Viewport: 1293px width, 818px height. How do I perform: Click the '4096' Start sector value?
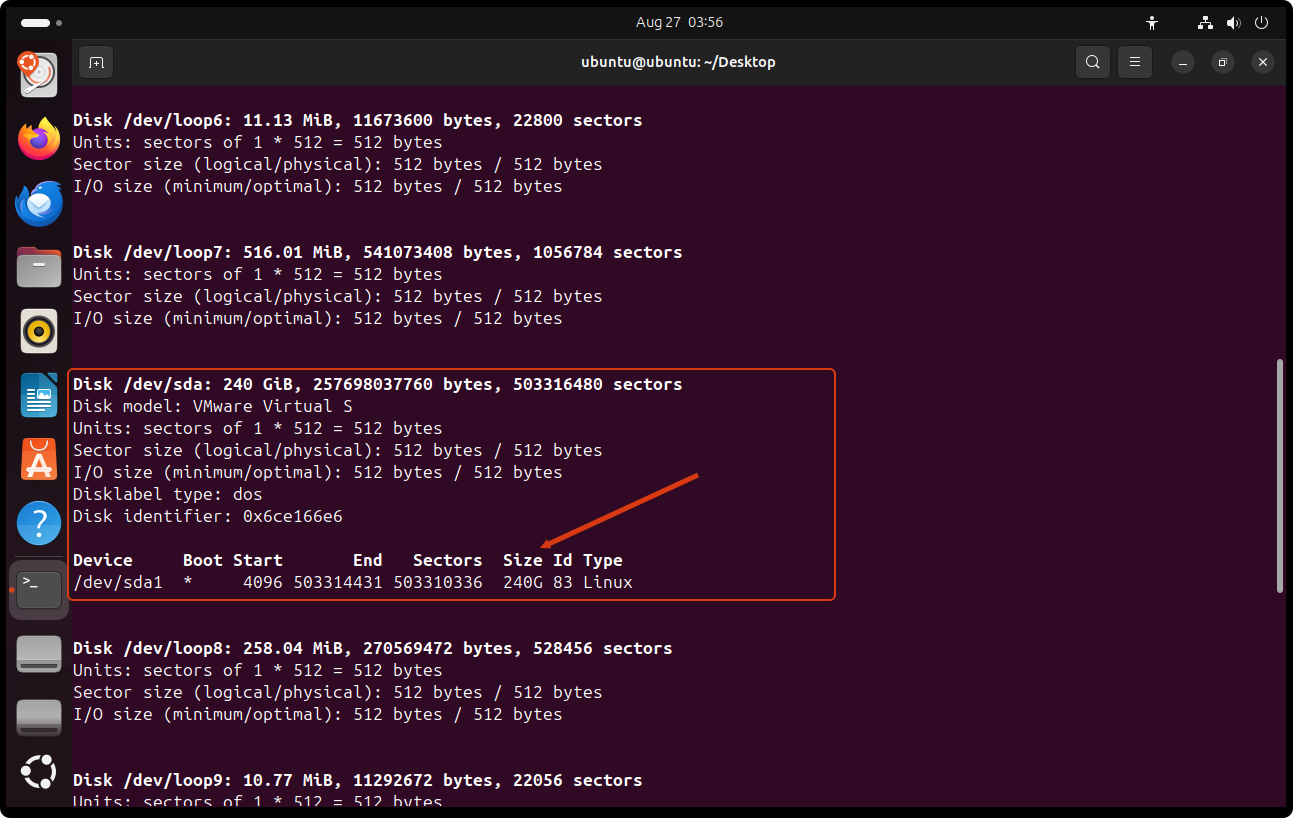263,582
